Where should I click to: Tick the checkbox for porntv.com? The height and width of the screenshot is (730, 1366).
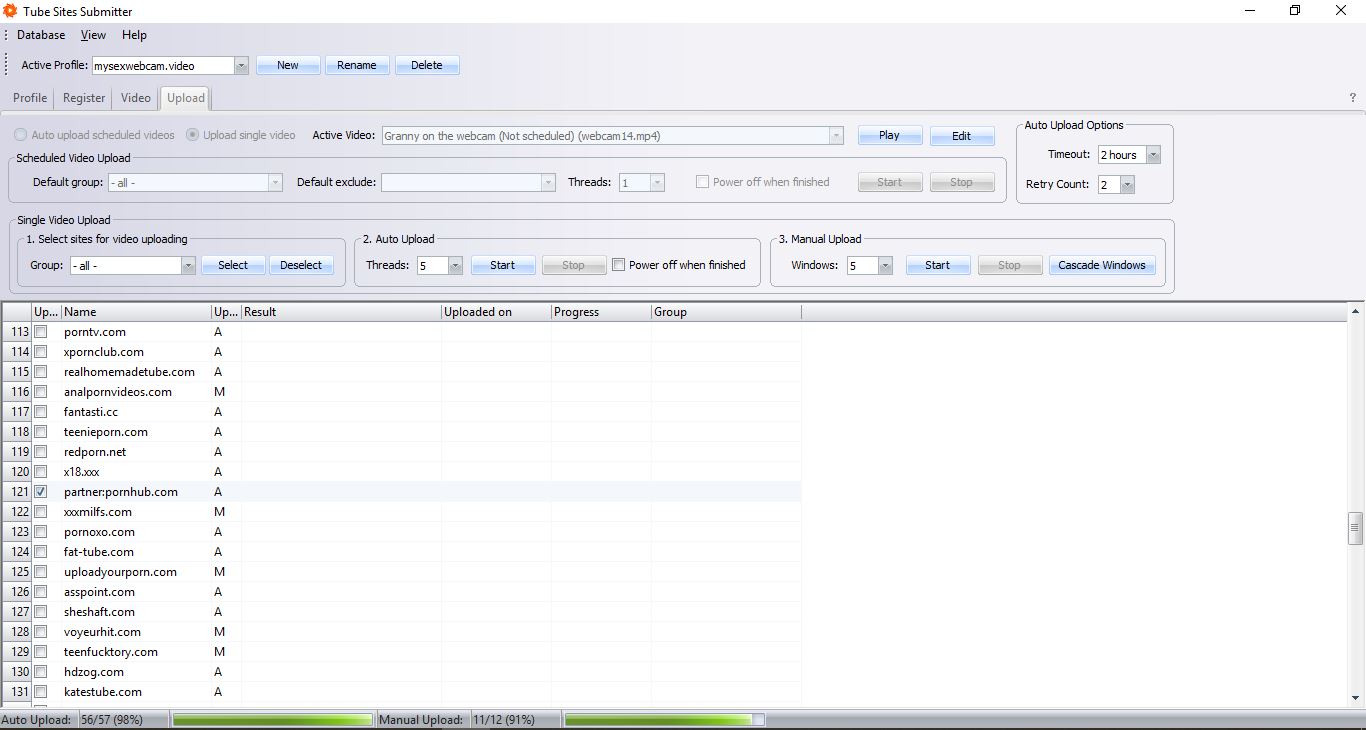coord(41,332)
